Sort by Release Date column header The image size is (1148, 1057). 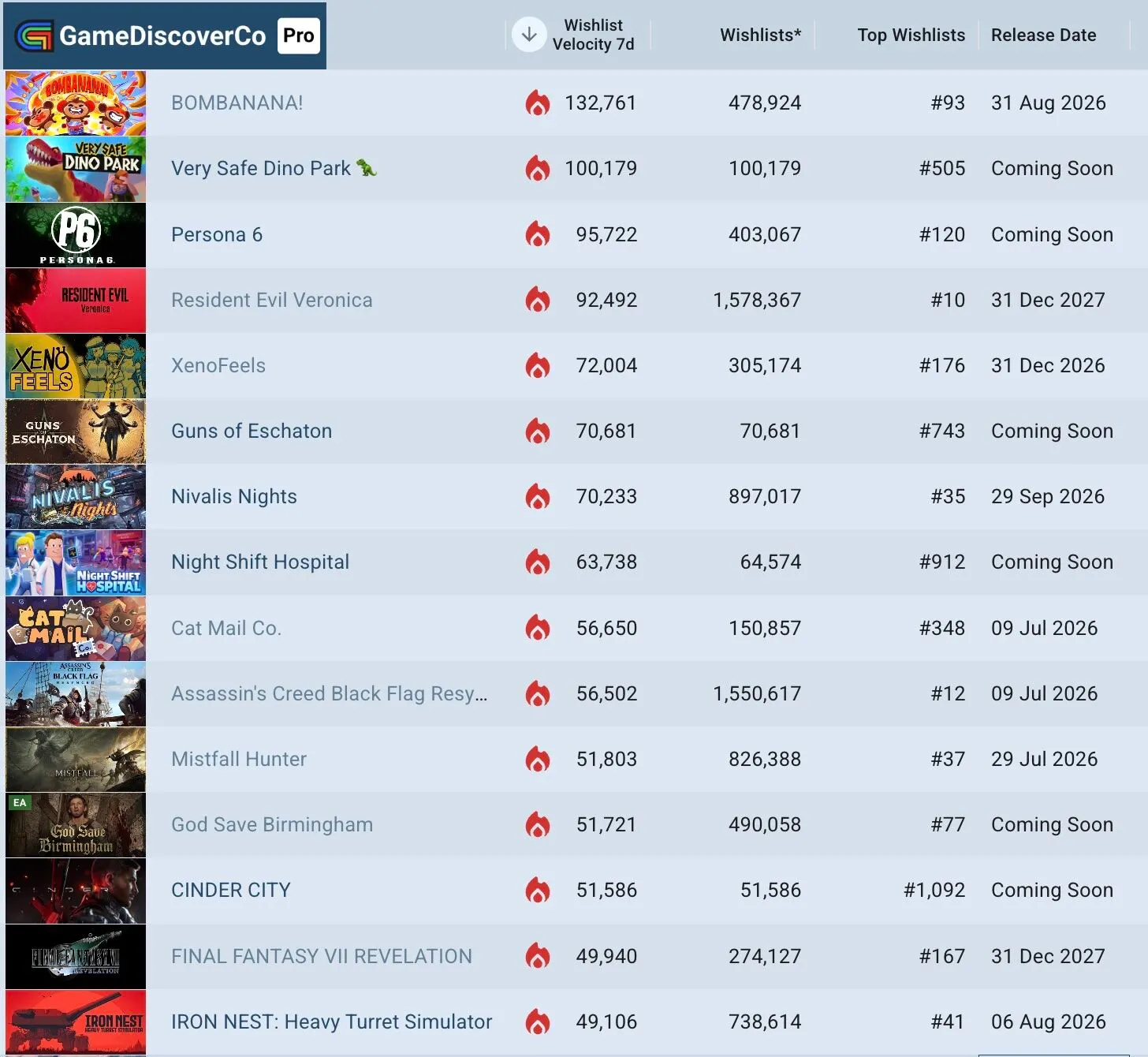(x=1043, y=35)
